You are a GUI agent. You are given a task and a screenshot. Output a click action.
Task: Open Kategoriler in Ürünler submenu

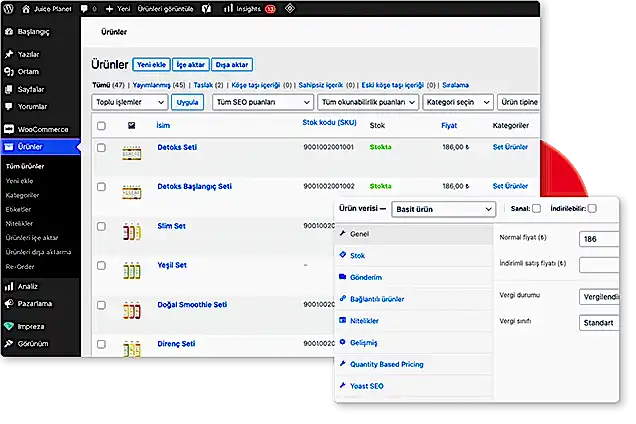pyautogui.click(x=22, y=196)
